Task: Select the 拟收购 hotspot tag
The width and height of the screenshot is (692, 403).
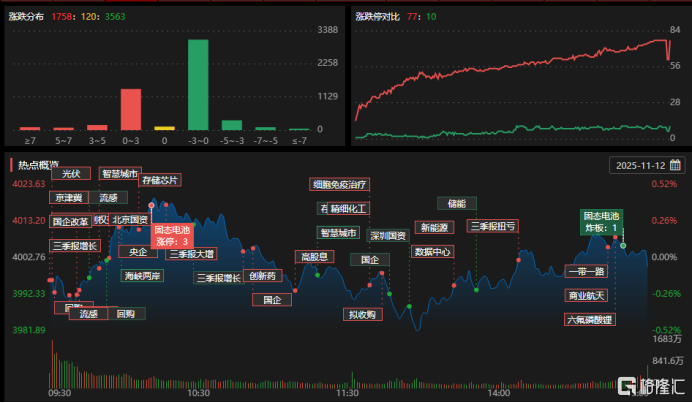Action: coord(361,315)
